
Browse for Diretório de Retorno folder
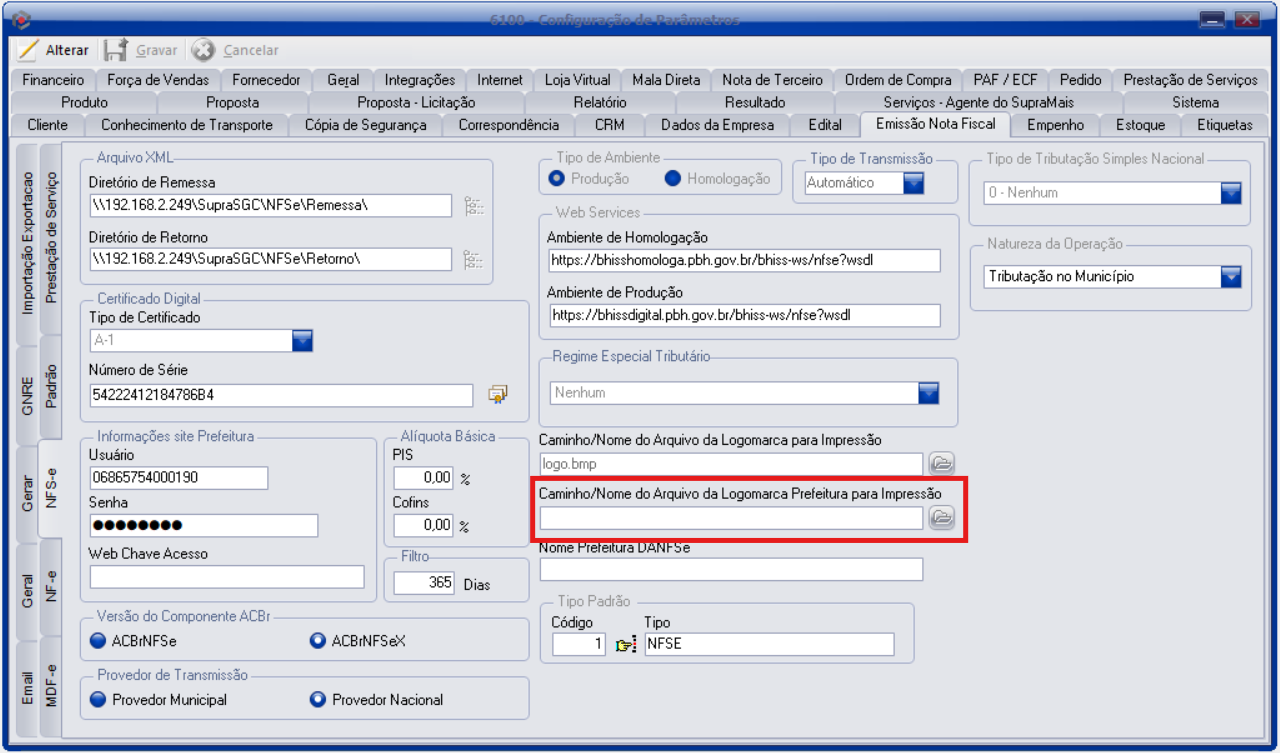pos(473,260)
